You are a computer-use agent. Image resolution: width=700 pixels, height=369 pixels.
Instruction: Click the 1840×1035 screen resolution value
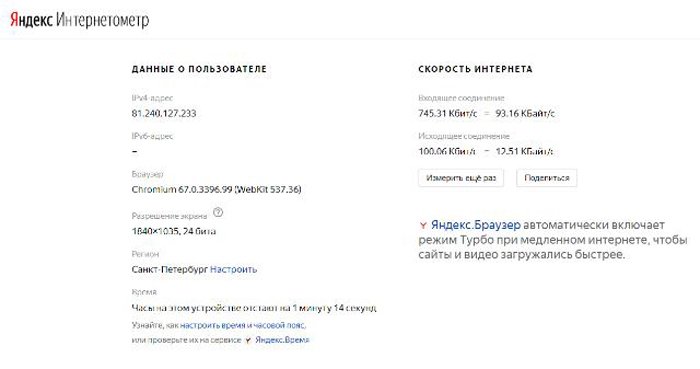(174, 231)
